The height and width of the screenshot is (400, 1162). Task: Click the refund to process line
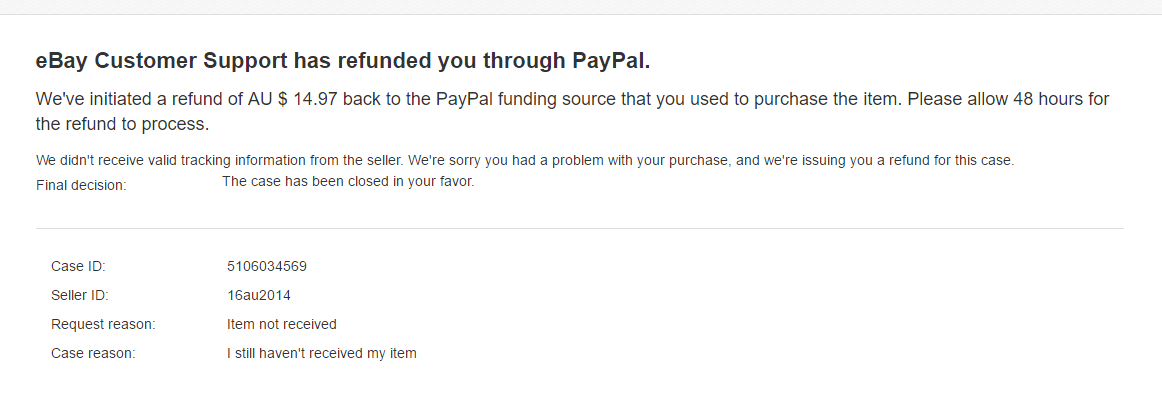tap(122, 124)
